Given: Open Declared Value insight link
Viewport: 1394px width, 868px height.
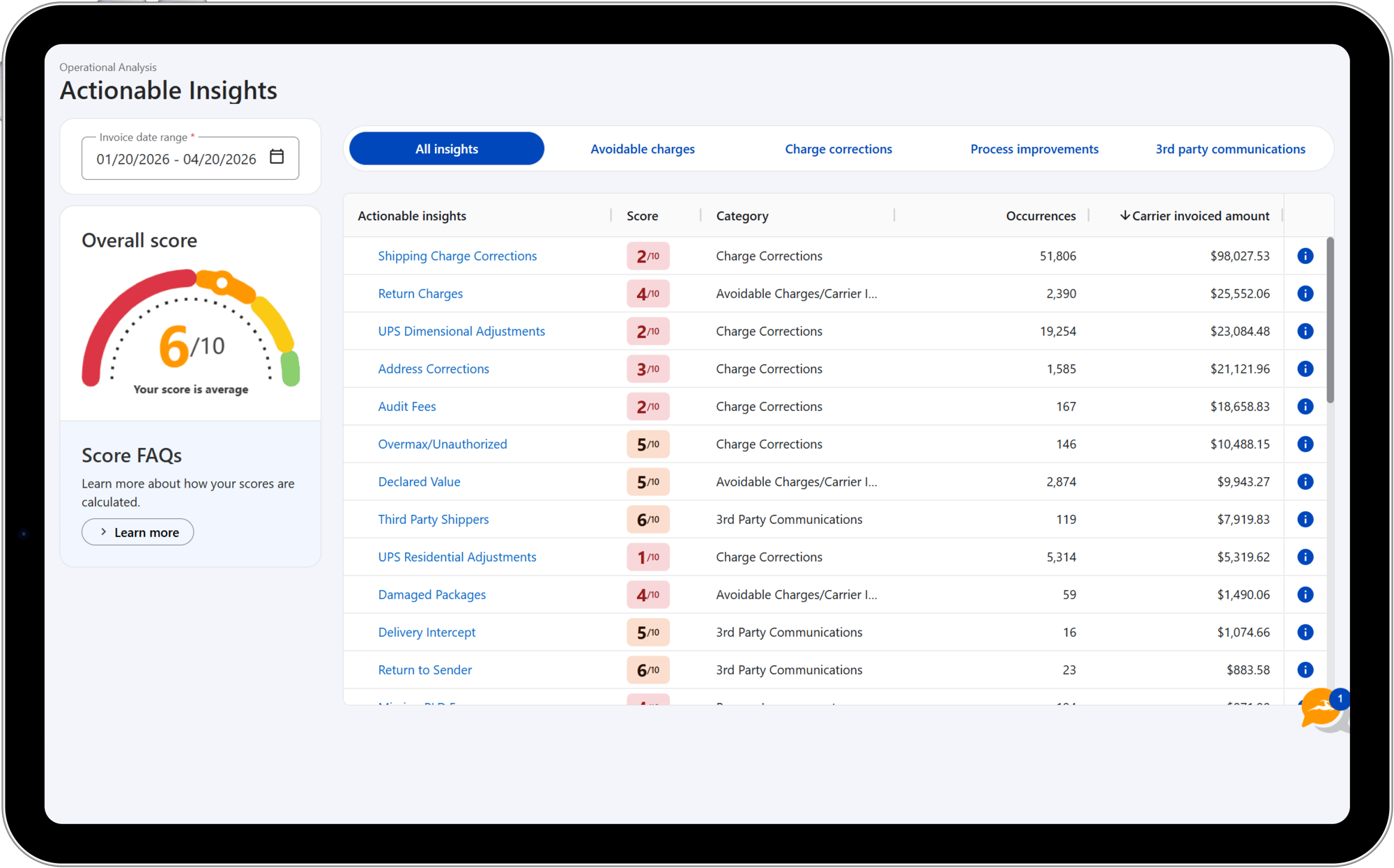Looking at the screenshot, I should 419,481.
